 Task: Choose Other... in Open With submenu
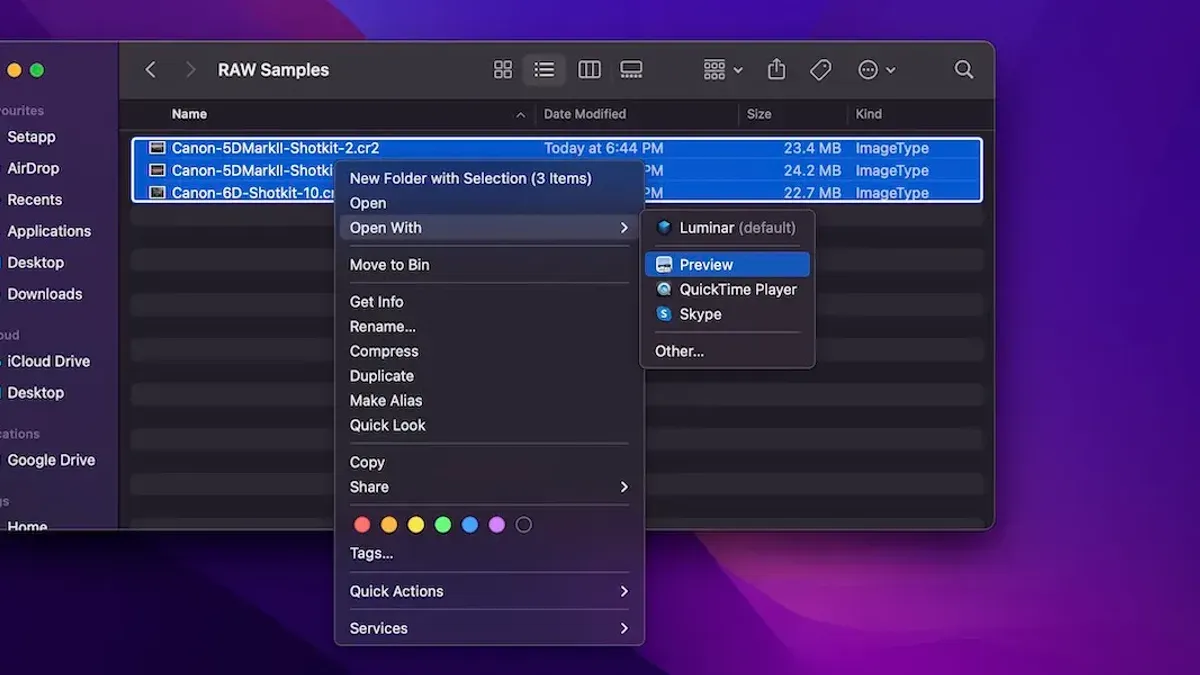[679, 351]
